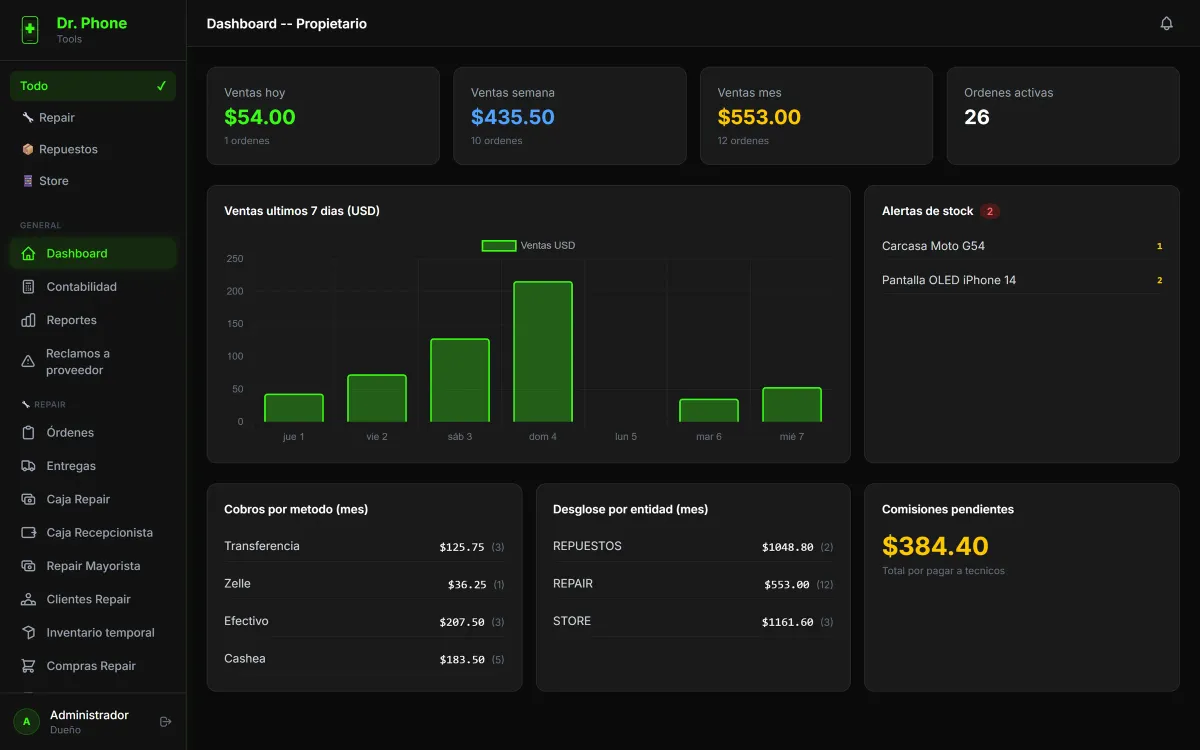Click the Inventario temporal box icon

pyautogui.click(x=28, y=633)
